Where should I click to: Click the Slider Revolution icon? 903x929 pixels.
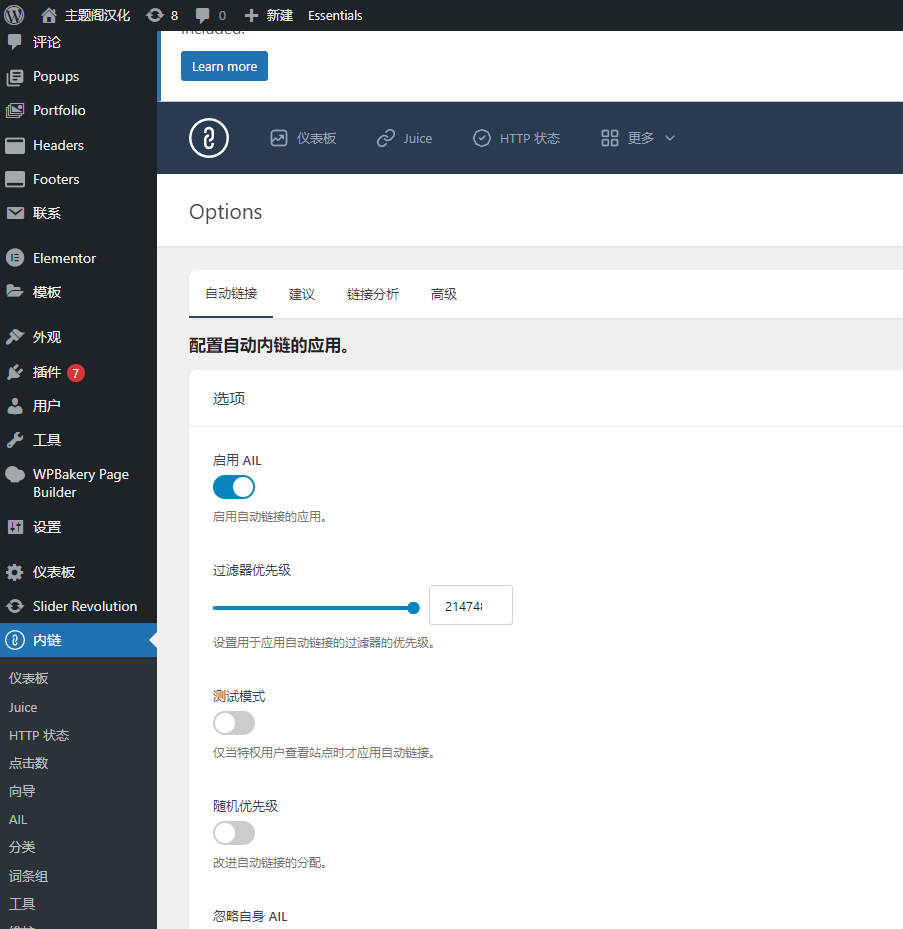(x=15, y=606)
